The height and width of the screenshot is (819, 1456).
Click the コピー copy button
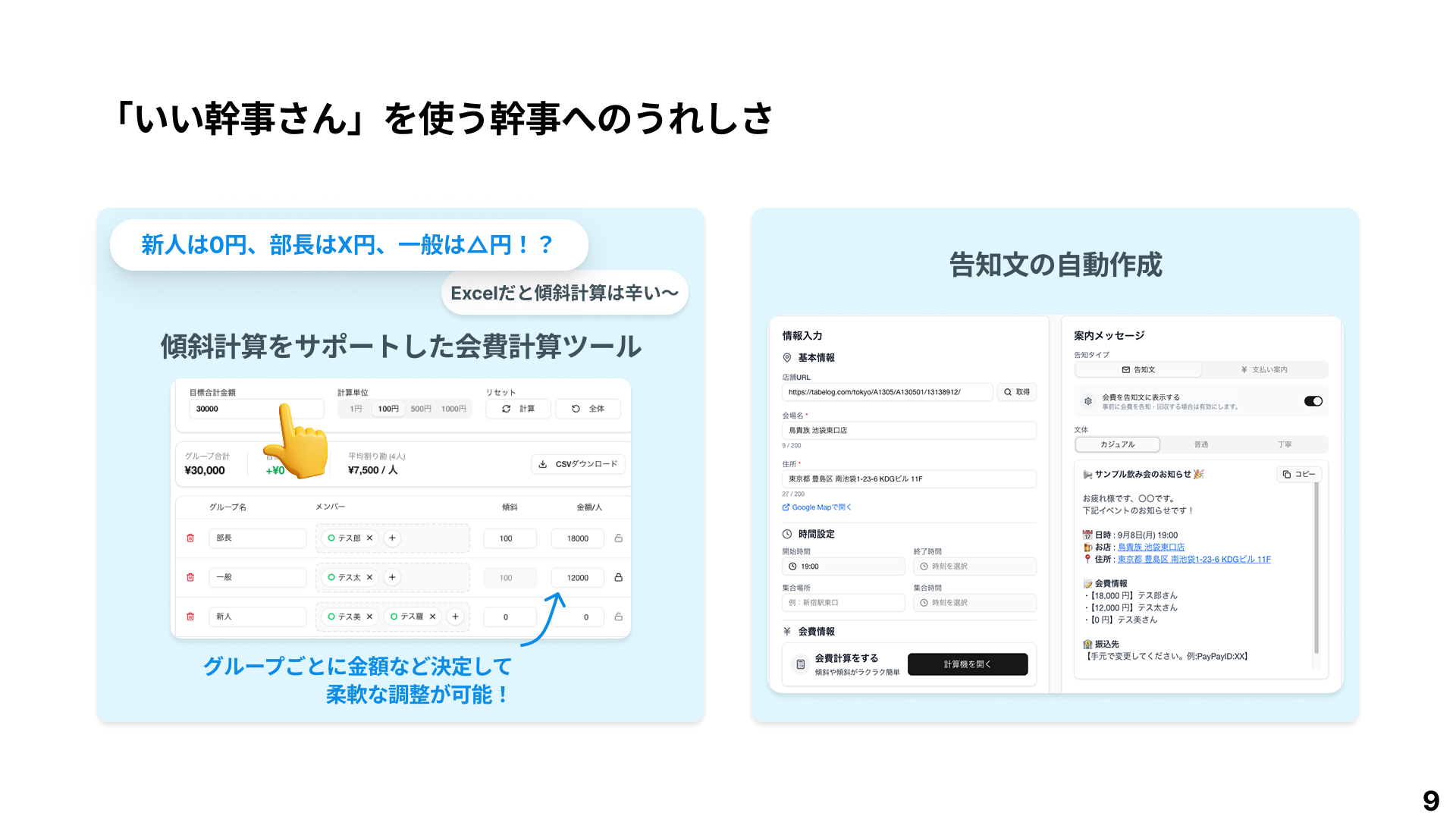click(1299, 474)
